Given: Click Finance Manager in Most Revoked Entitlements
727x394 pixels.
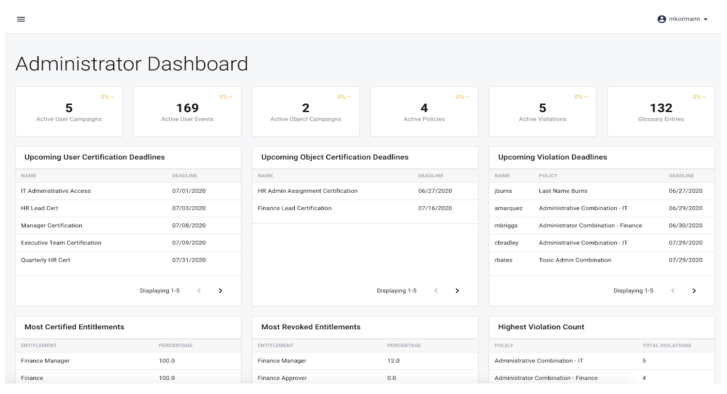Looking at the screenshot, I should tap(282, 361).
